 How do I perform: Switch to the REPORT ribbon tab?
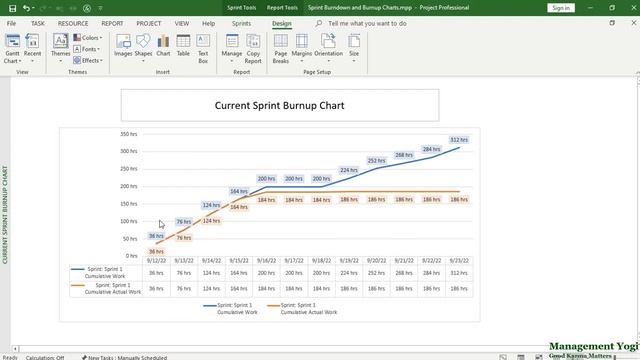click(x=112, y=23)
